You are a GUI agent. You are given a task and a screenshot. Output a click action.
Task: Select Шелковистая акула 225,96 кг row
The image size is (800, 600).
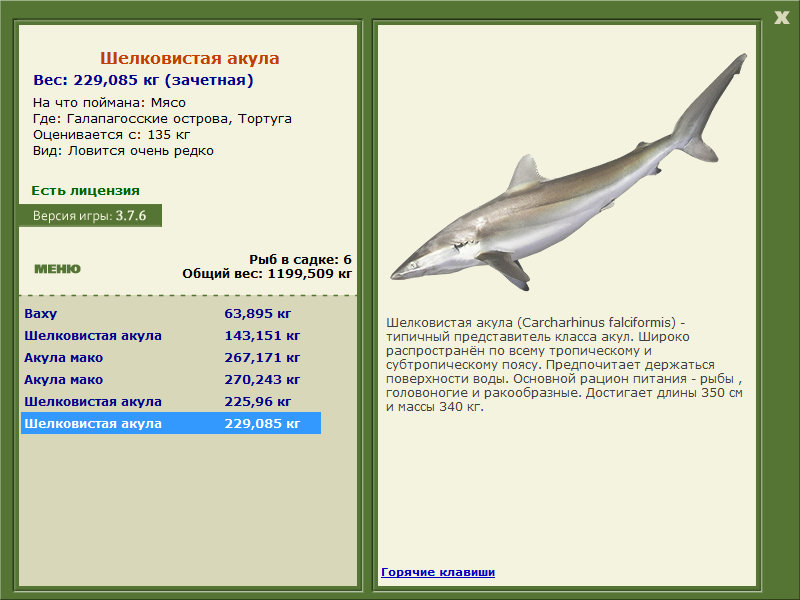171,401
